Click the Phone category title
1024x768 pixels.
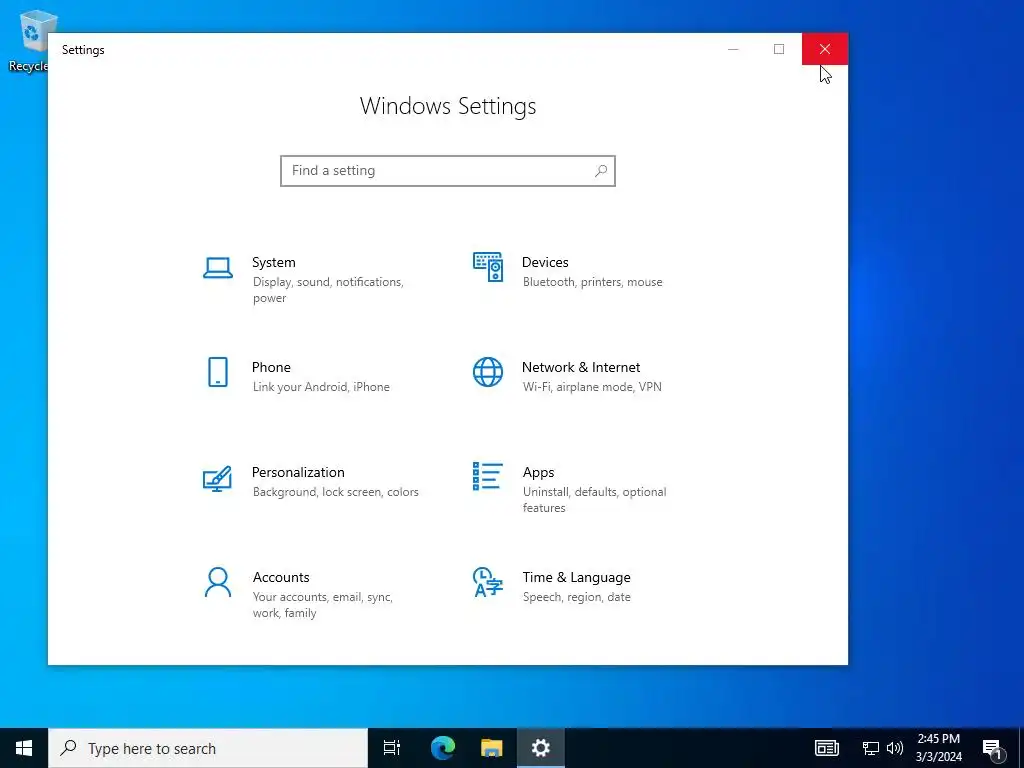(271, 368)
